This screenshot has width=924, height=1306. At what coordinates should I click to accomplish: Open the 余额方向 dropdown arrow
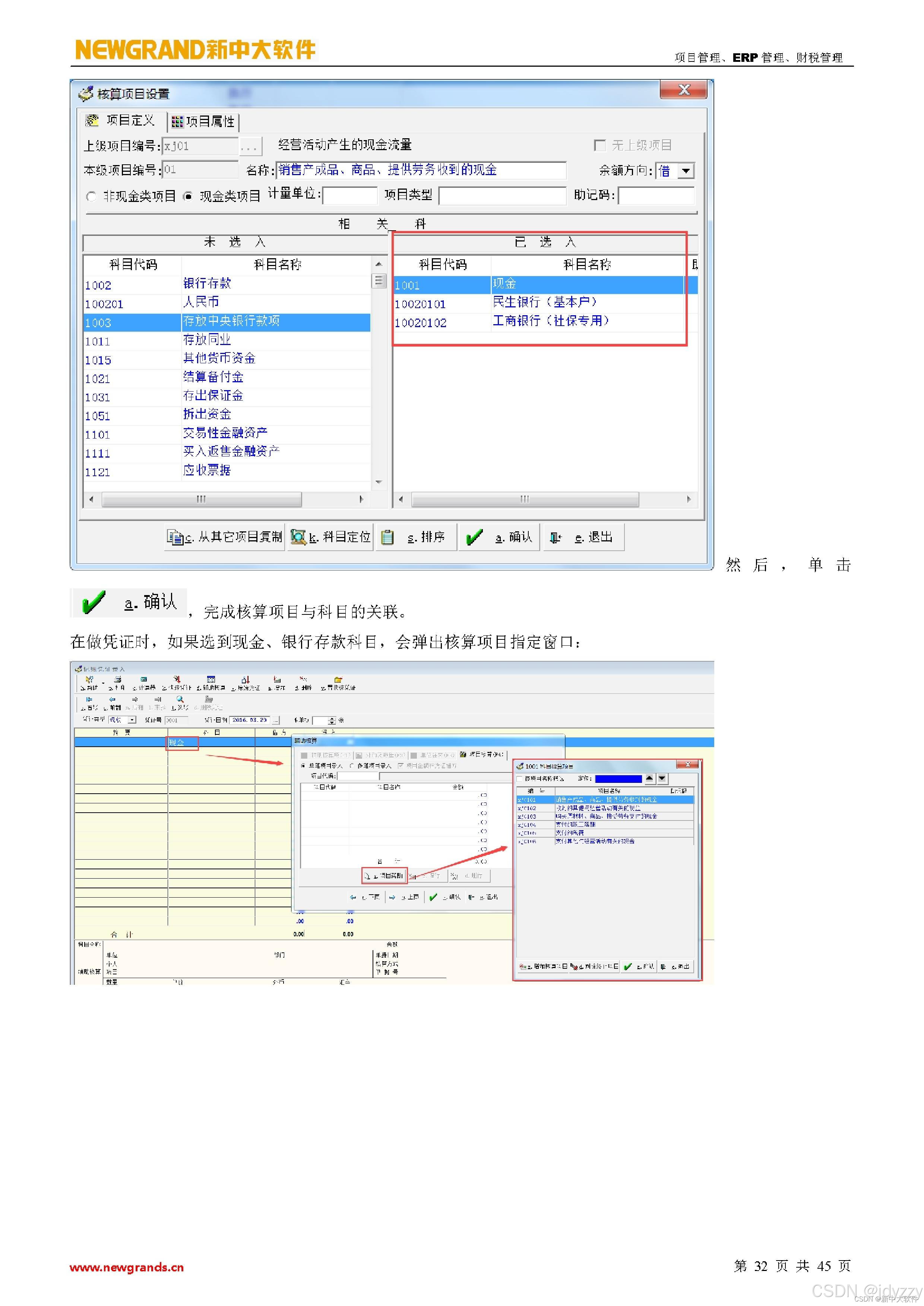[687, 170]
